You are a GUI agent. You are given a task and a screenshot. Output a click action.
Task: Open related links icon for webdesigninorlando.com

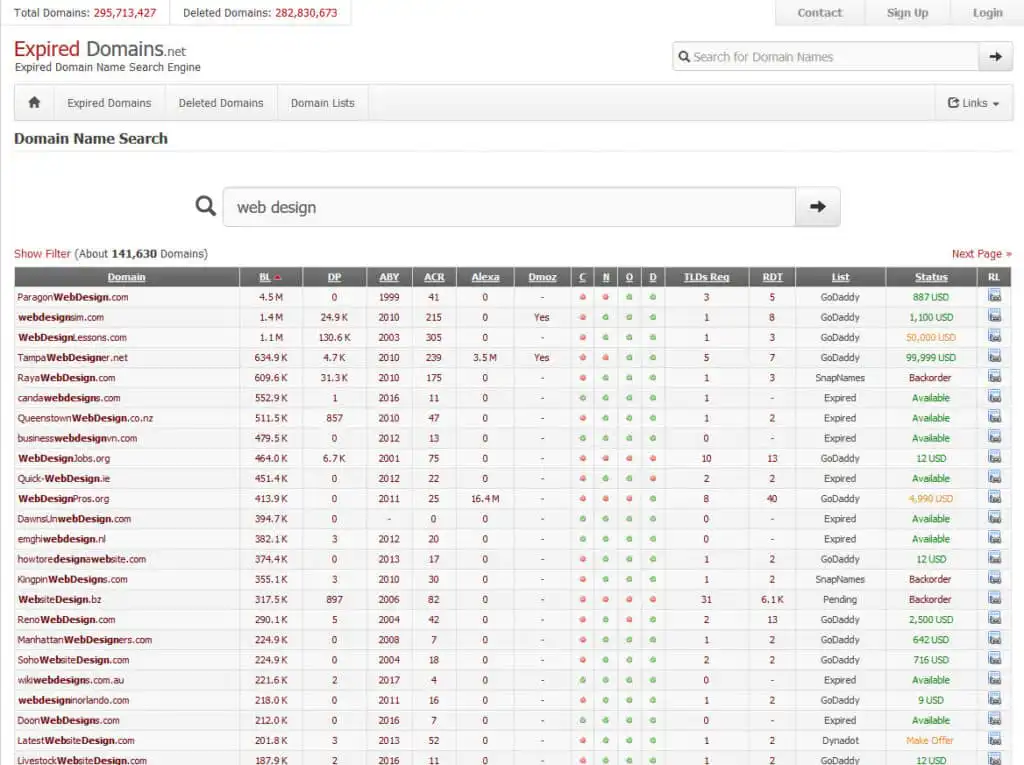(x=994, y=700)
